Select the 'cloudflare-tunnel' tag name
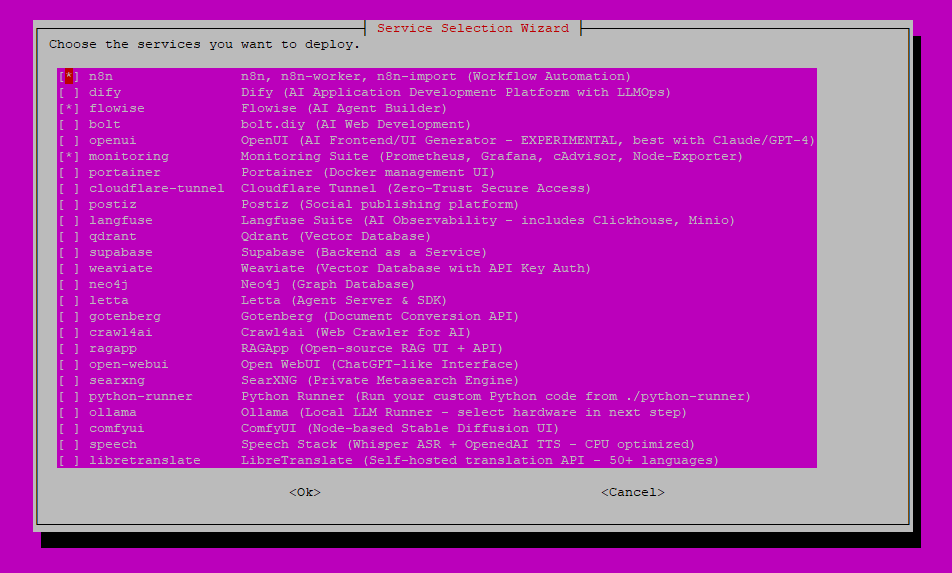 [x=157, y=188]
